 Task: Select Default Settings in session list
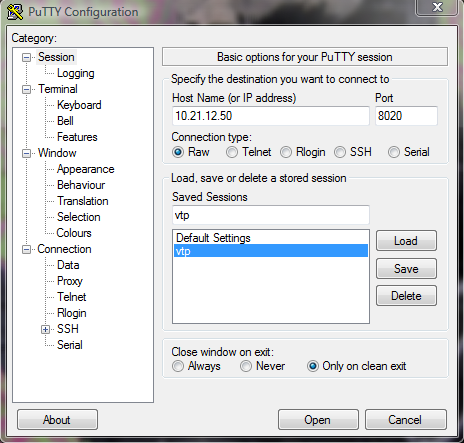click(271, 238)
